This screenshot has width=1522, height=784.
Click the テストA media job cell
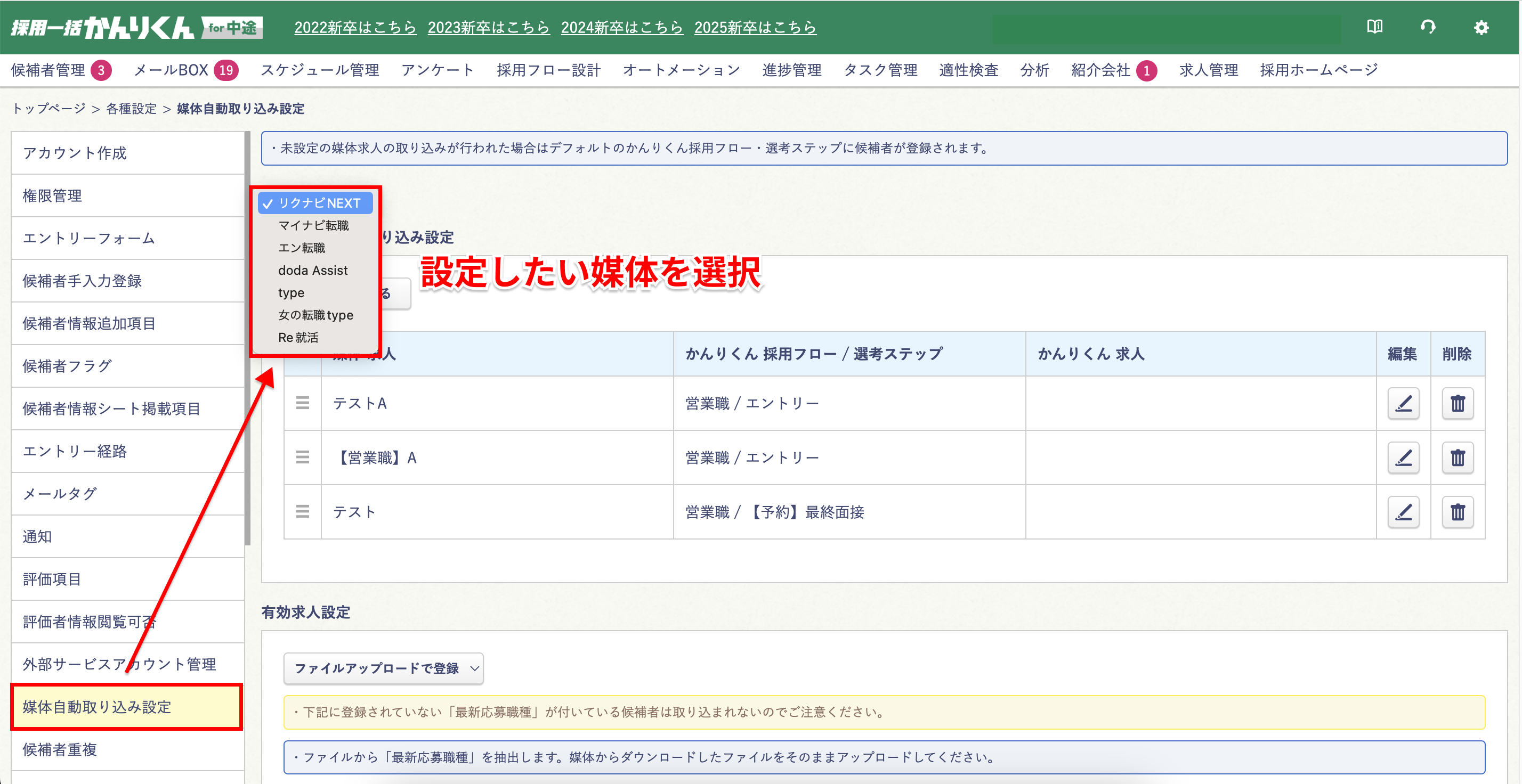(497, 403)
